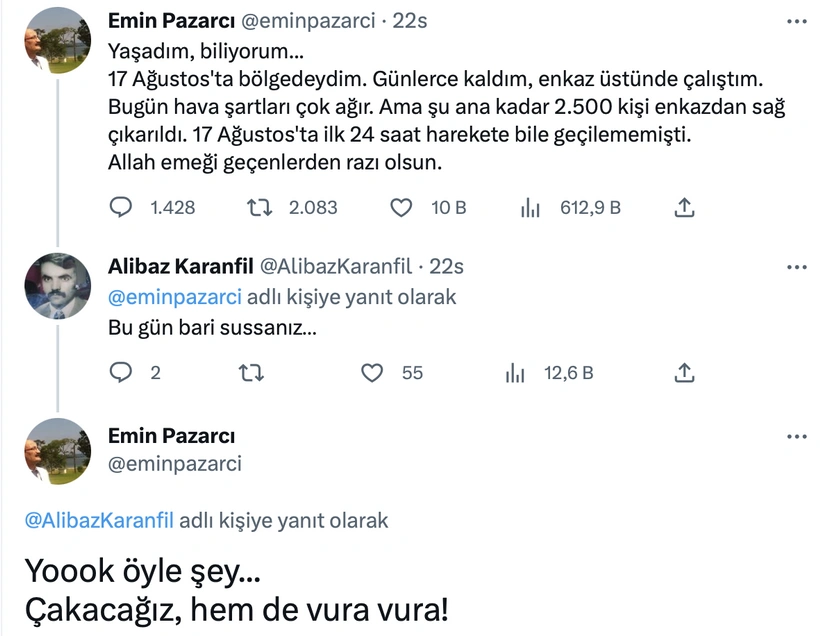Click Emin Pazarcı's avatar on the top tweet
This screenshot has height=636, width=820.
(x=57, y=40)
